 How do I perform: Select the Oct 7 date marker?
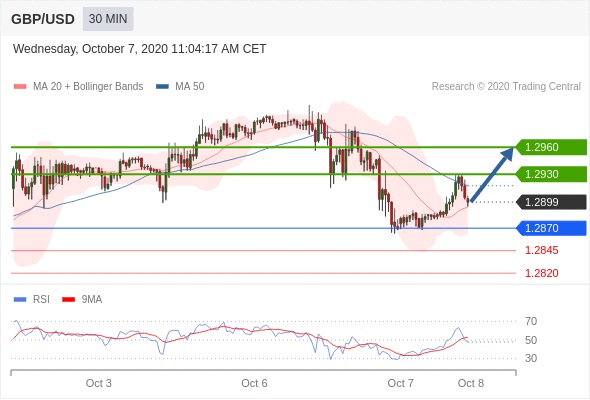click(x=400, y=383)
